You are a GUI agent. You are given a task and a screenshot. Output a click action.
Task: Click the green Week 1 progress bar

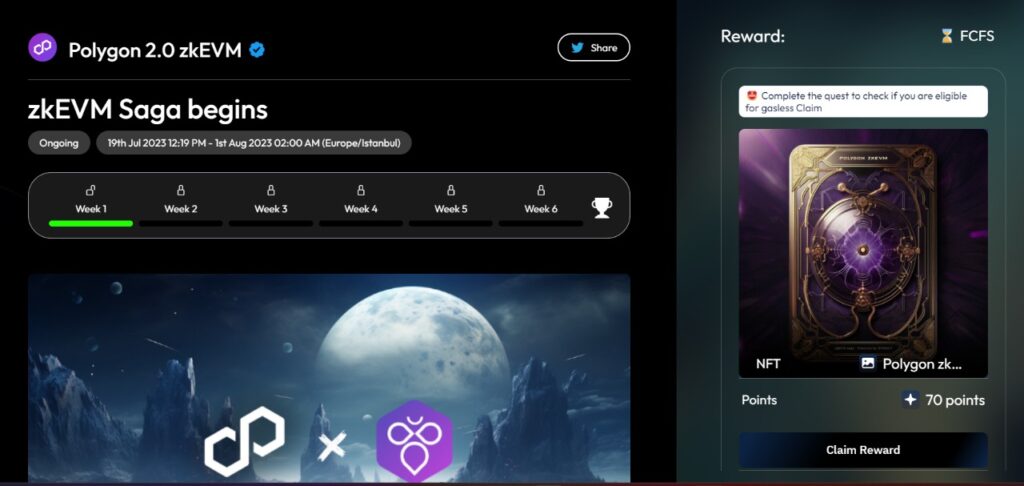91,223
